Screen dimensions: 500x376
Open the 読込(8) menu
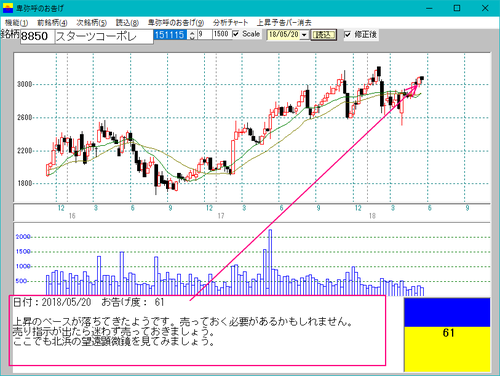pos(127,23)
